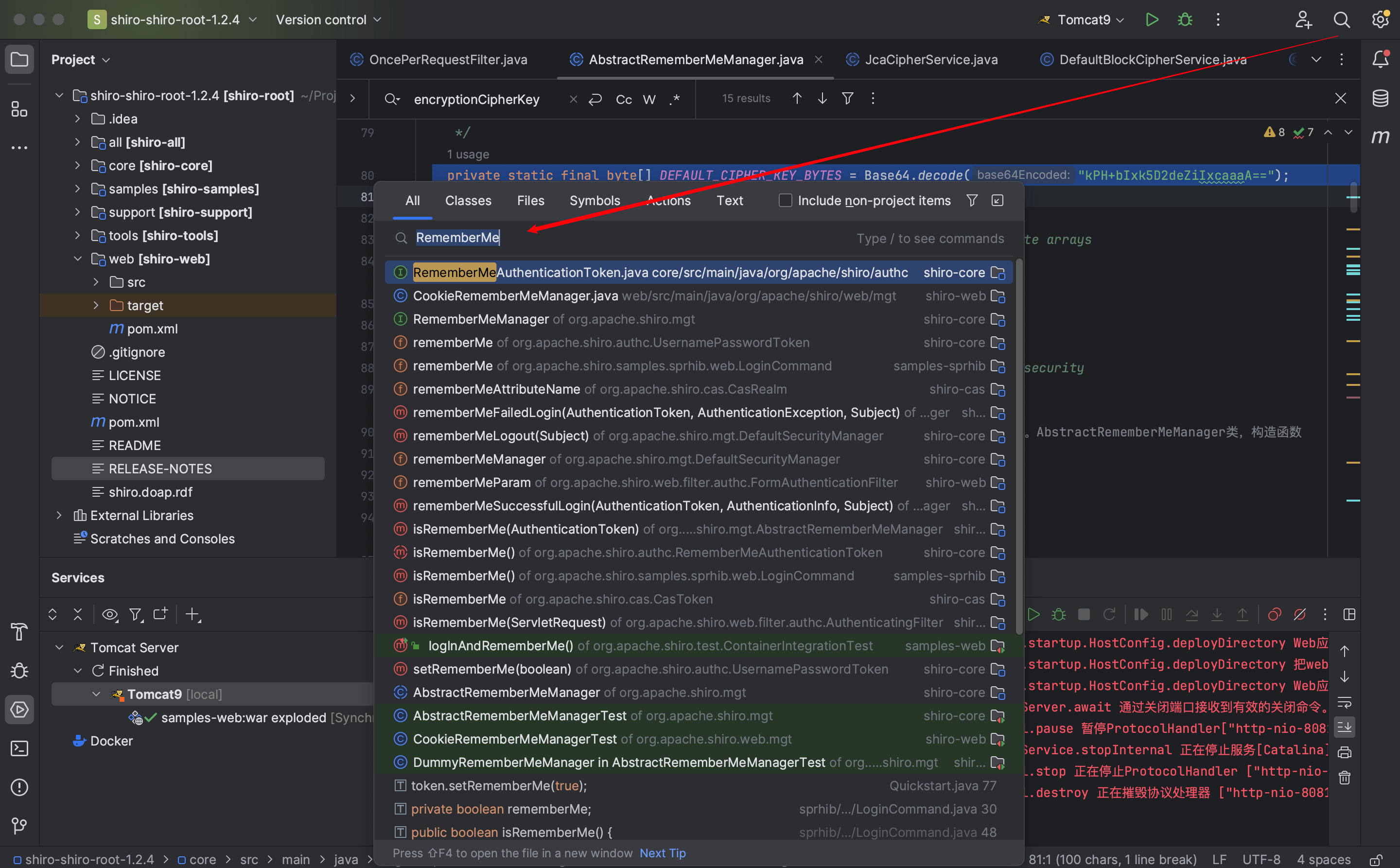Add service plus icon in Services
The height and width of the screenshot is (868, 1400).
192,614
